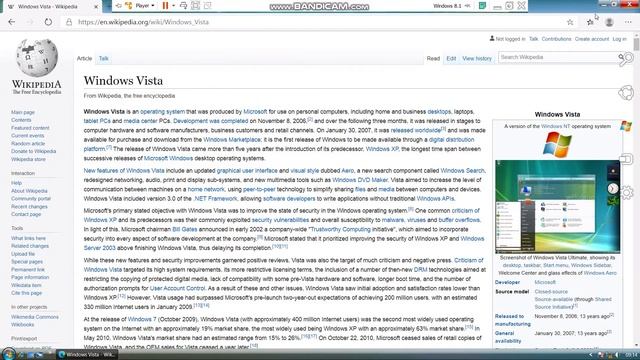Click the fullscreen mode toolbar icon
Screen dimensions: 640x360
point(196,6)
